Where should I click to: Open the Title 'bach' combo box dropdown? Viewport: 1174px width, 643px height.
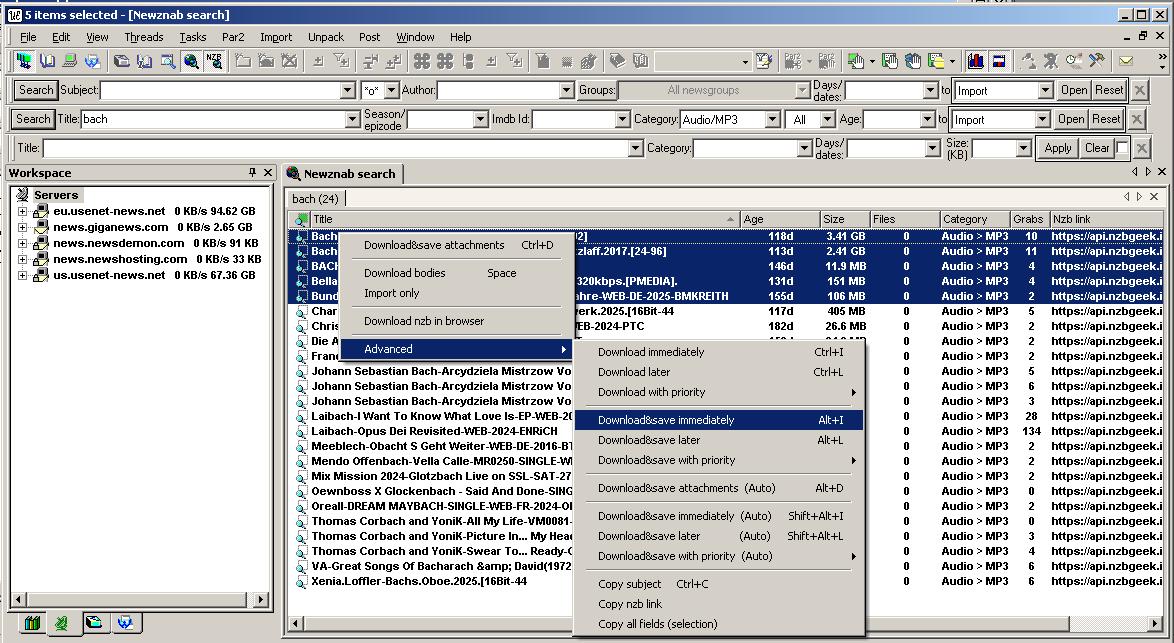click(352, 119)
